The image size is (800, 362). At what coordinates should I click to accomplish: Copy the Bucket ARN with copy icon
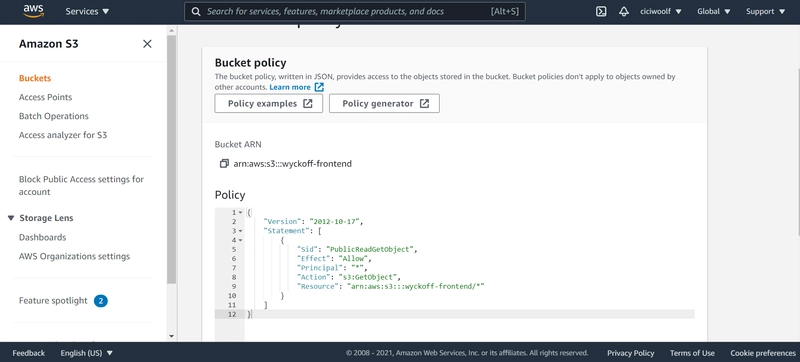click(224, 164)
